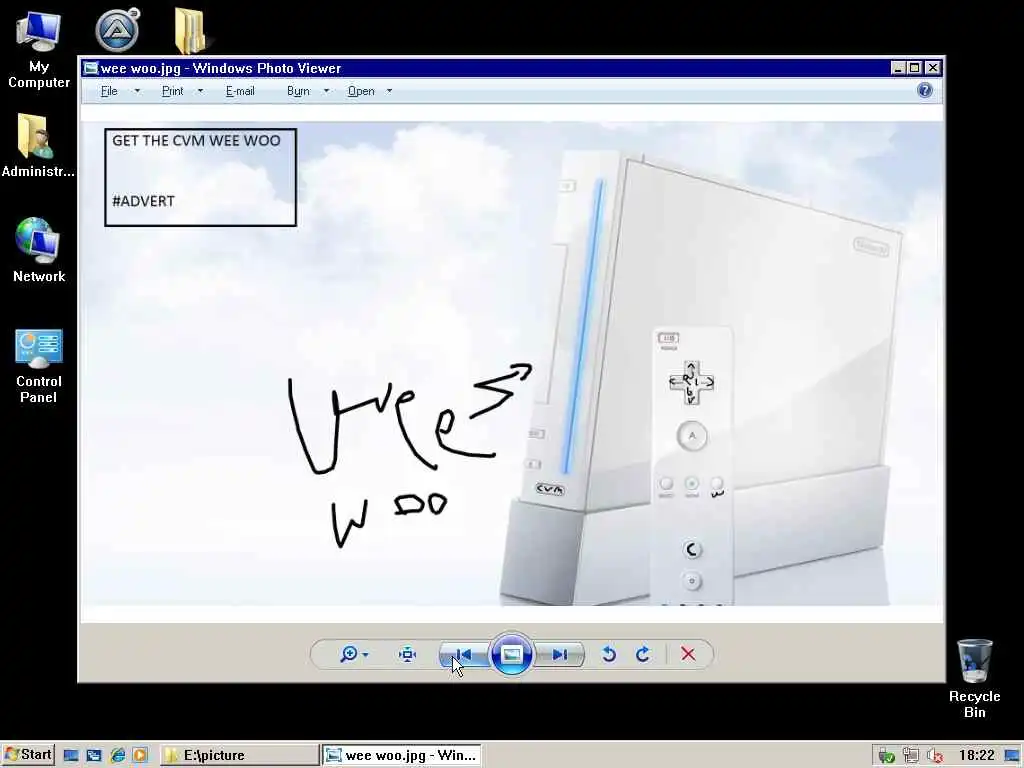
Task: Expand the Open dropdown arrow
Action: (x=389, y=91)
